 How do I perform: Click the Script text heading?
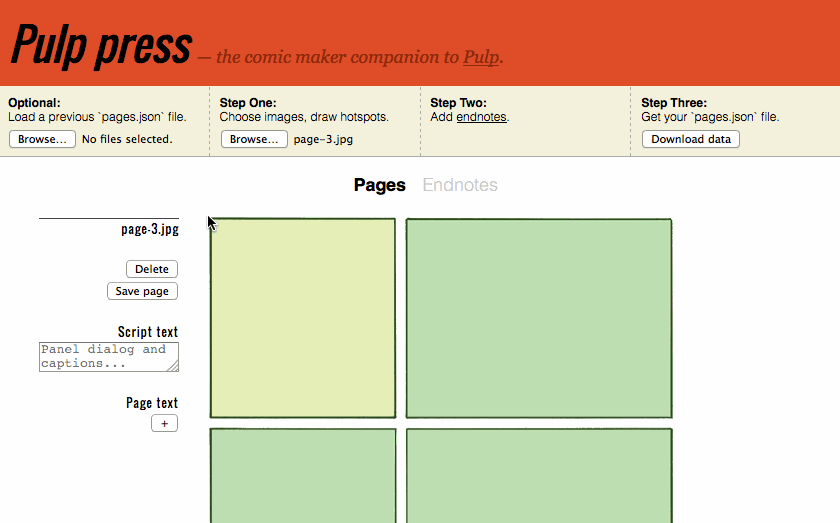148,332
